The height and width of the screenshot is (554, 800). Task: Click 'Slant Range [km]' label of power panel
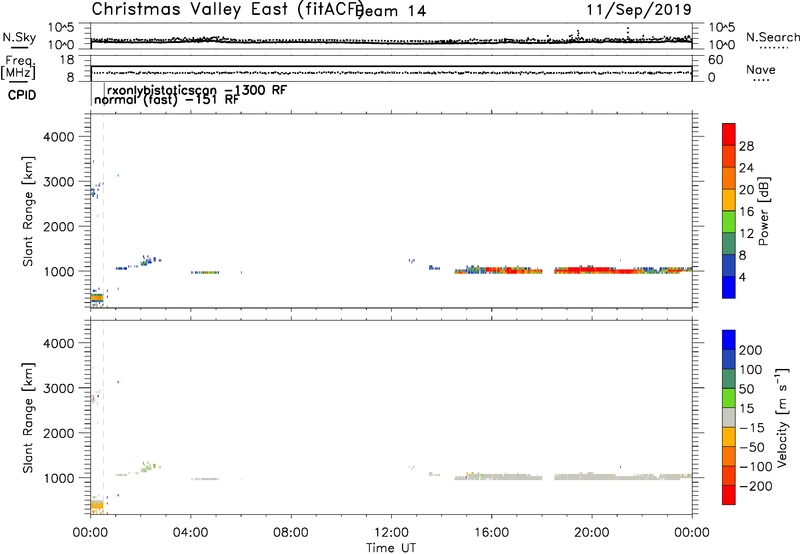pos(28,211)
